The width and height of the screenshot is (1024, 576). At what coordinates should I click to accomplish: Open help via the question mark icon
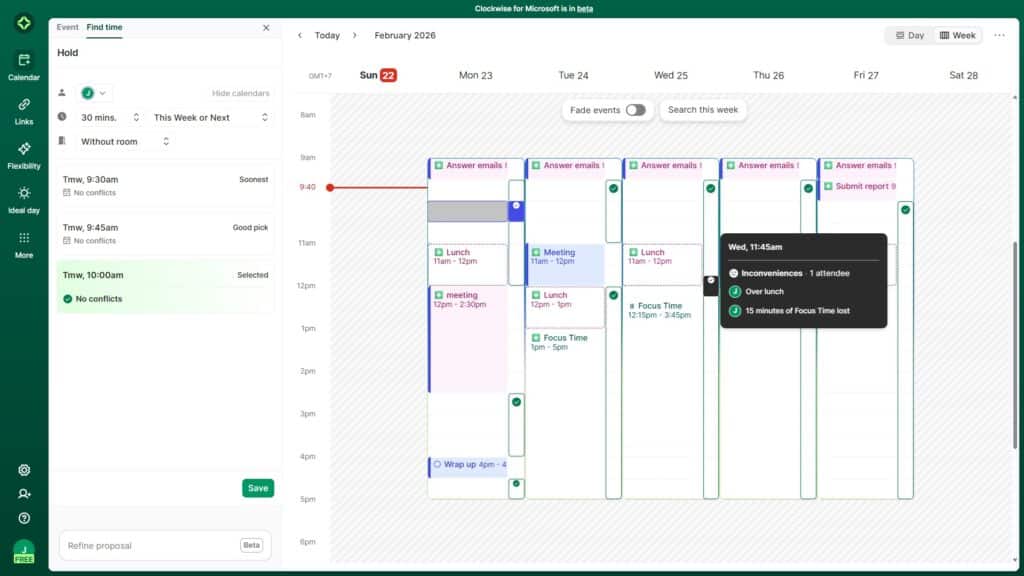(22, 517)
